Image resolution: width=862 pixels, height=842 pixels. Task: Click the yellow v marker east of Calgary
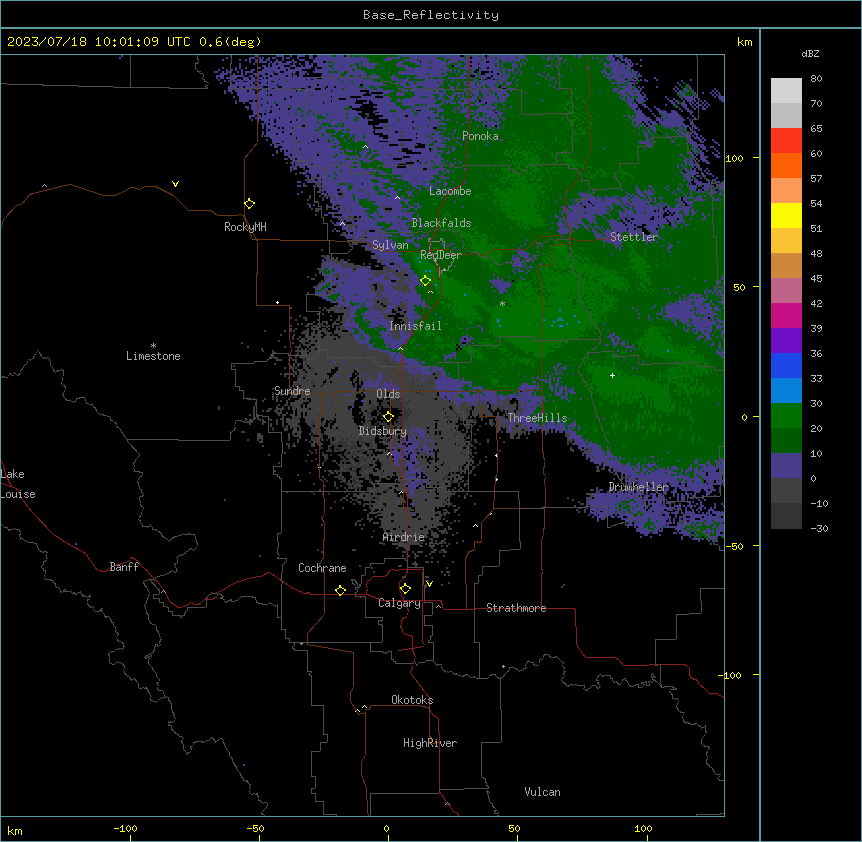pyautogui.click(x=429, y=584)
